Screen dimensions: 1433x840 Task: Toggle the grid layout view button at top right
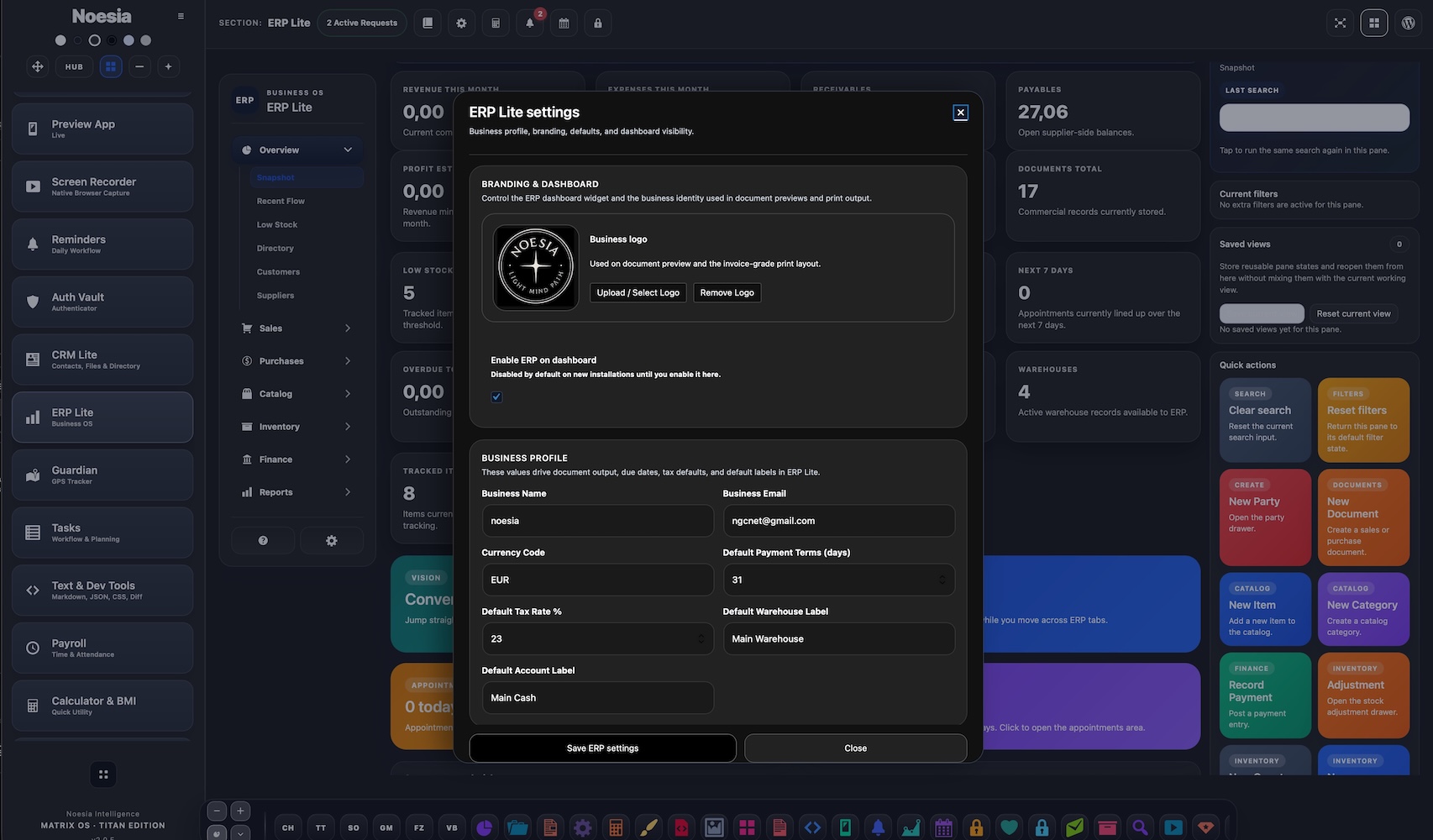pos(1374,23)
